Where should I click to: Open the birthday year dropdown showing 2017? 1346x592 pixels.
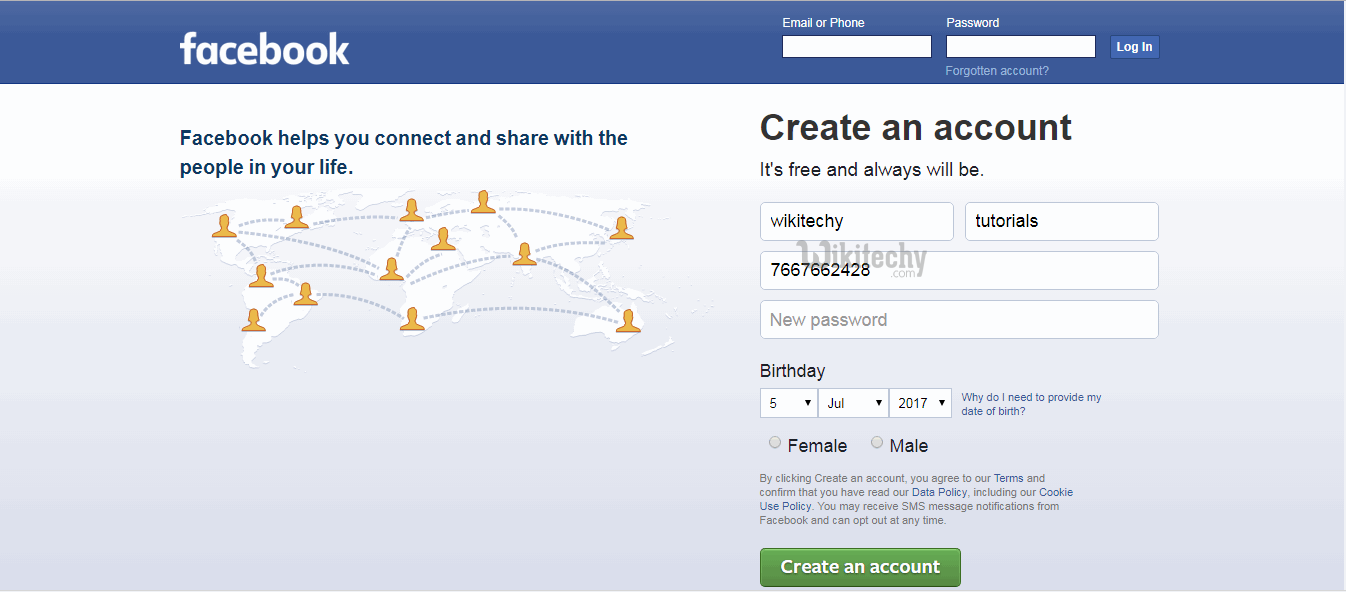tap(920, 403)
